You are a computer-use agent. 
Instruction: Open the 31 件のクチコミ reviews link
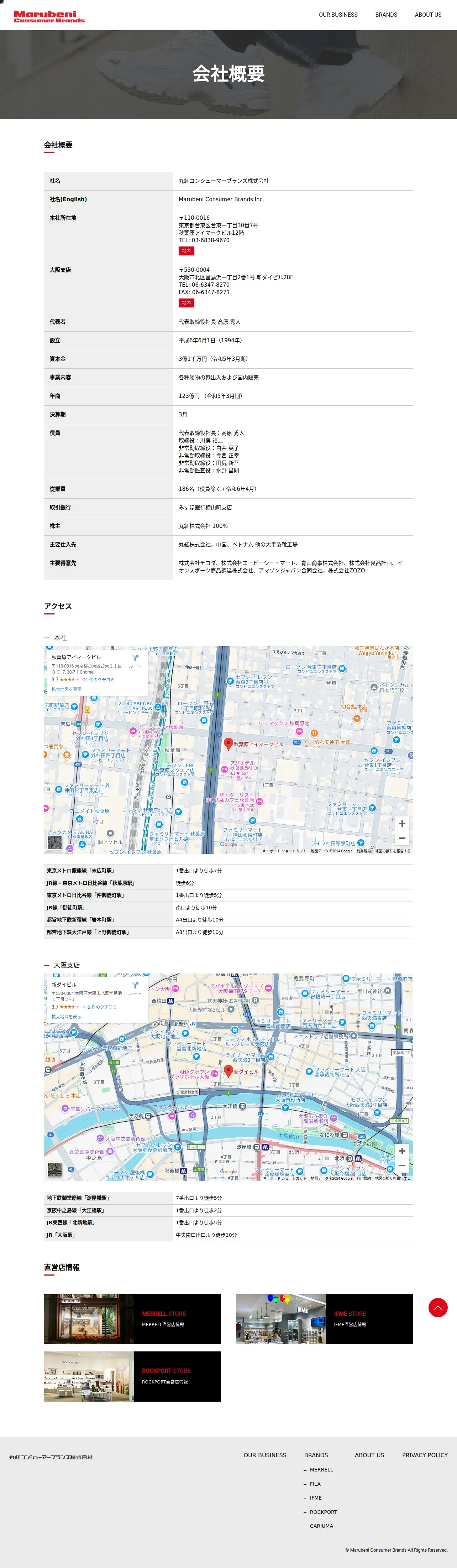click(x=99, y=679)
